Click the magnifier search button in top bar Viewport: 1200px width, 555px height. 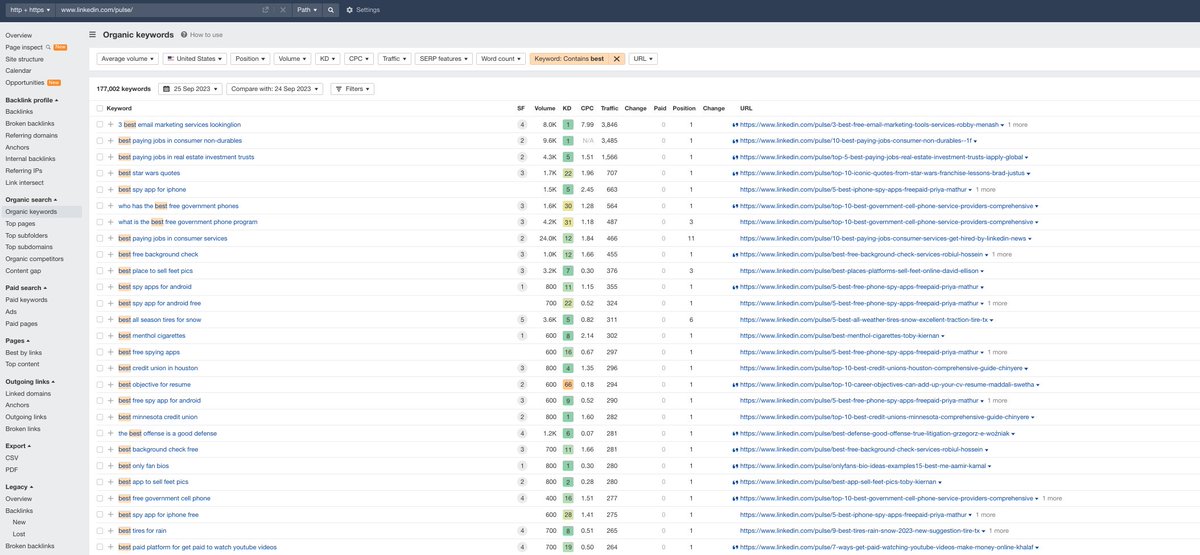pos(331,9)
